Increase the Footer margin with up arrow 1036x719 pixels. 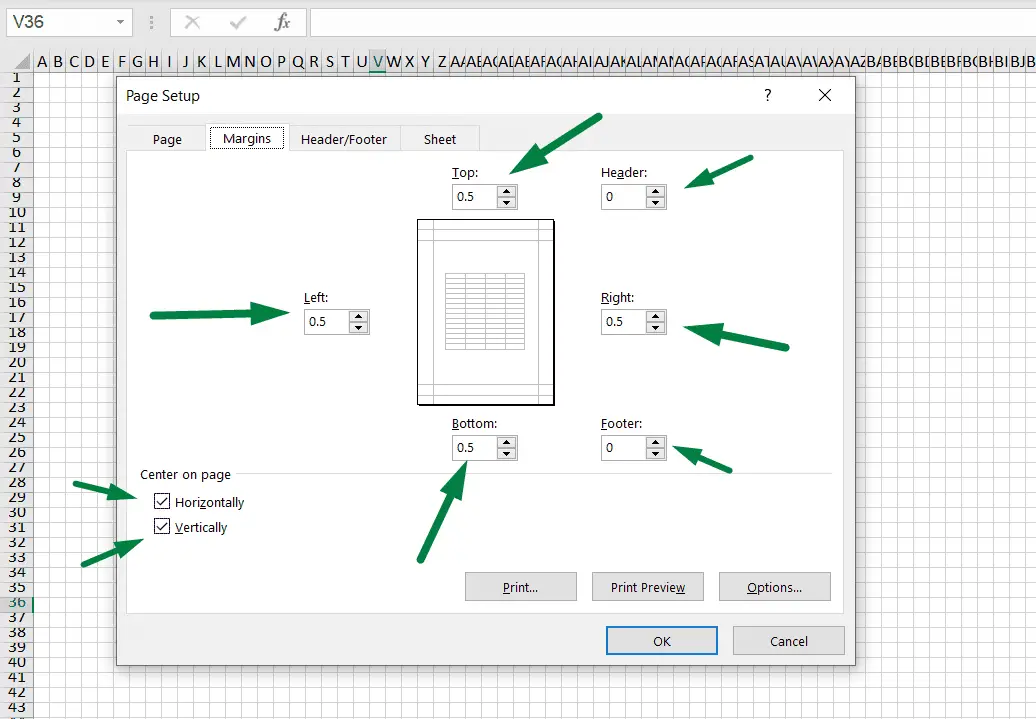tap(655, 442)
